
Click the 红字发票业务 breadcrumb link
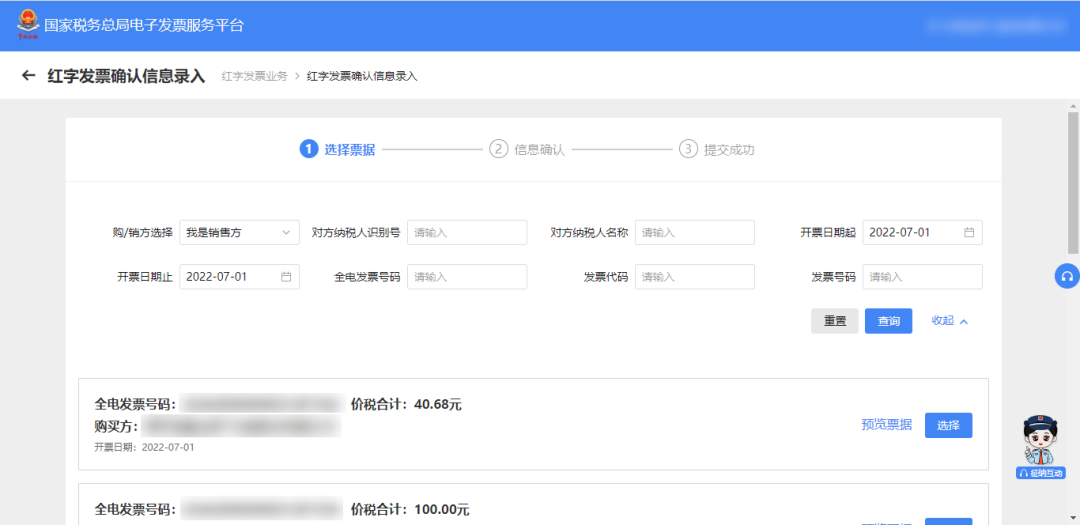click(254, 76)
